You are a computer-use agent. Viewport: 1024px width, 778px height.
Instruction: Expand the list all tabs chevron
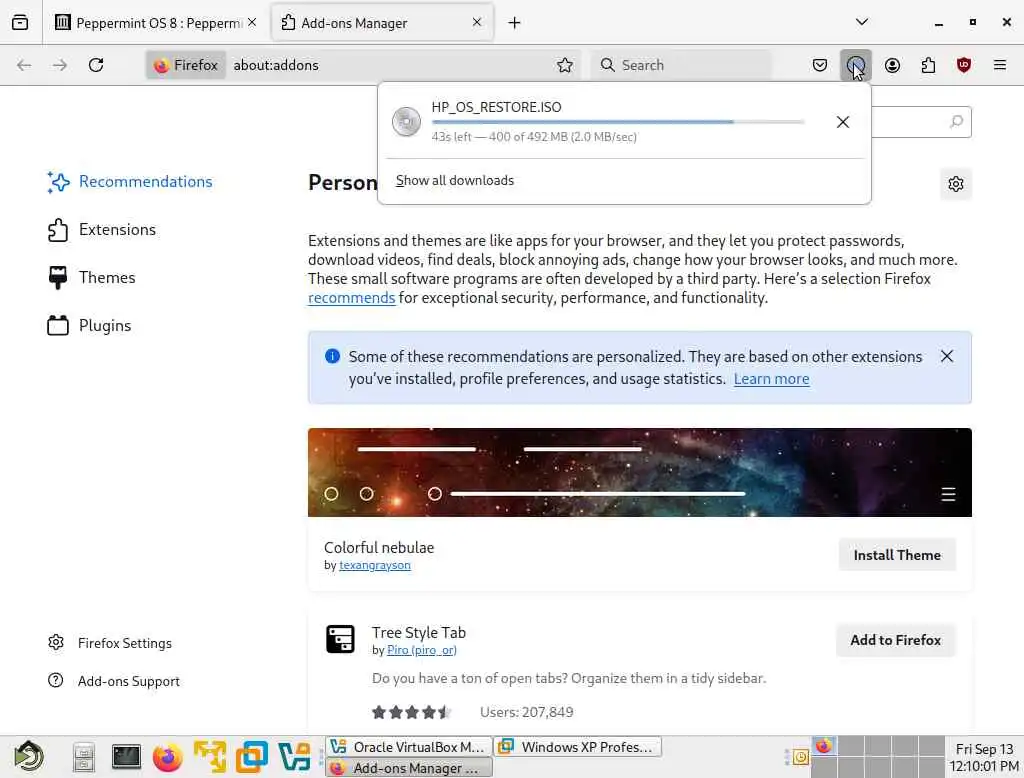pos(861,22)
